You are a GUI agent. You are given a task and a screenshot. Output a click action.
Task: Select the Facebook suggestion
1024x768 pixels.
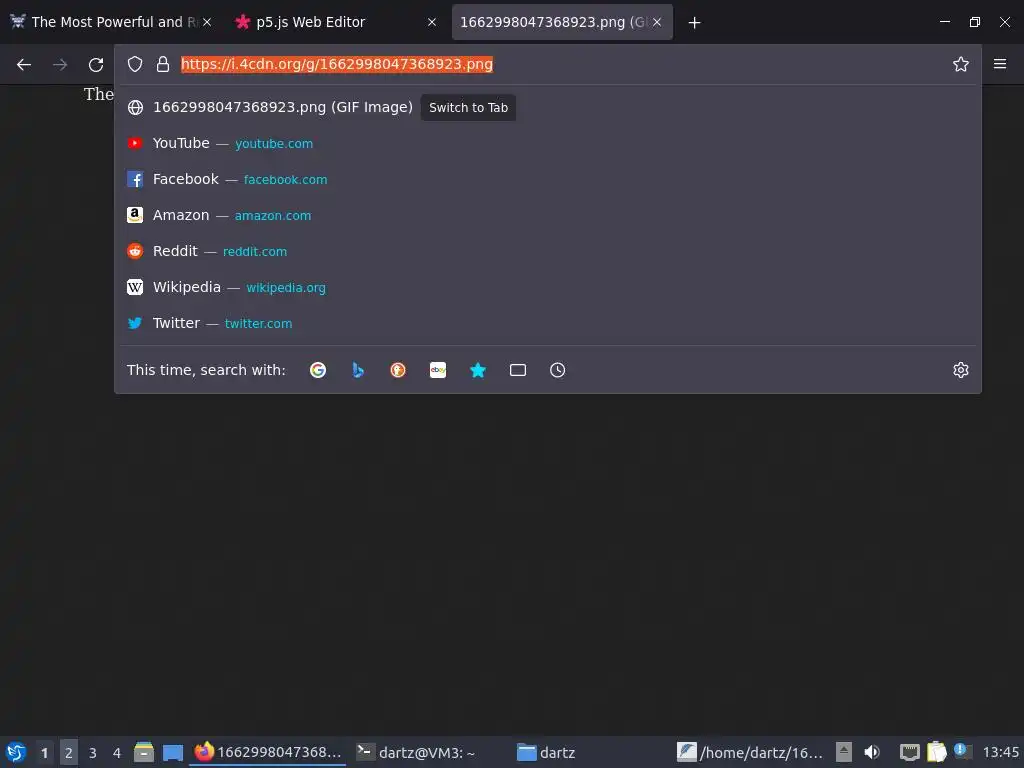[x=548, y=179]
